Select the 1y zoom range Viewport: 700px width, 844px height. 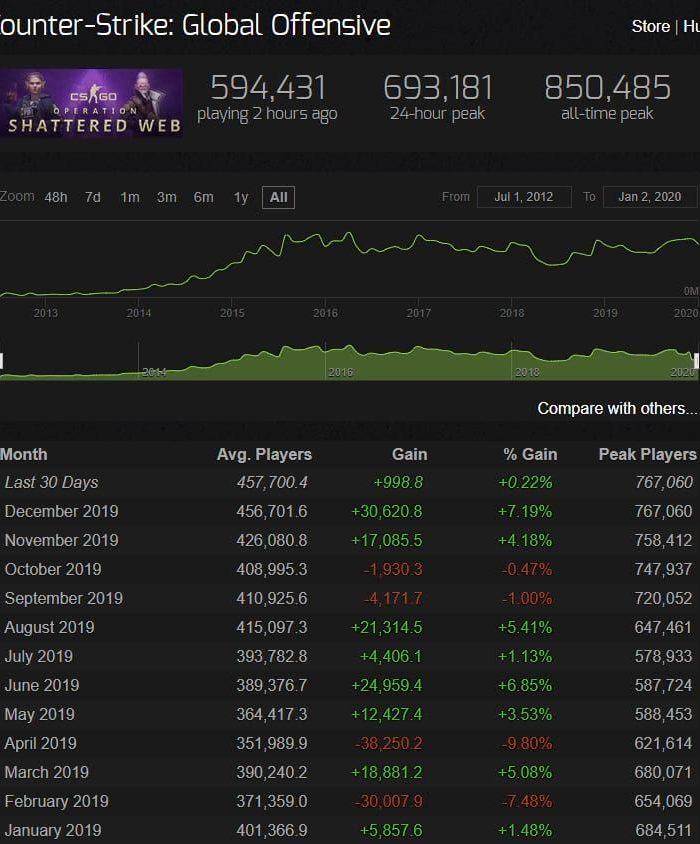coord(241,197)
